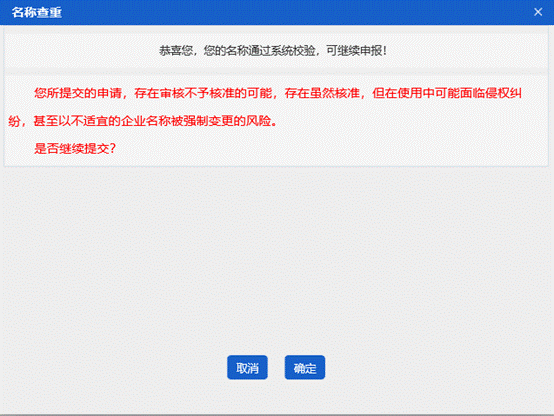Image resolution: width=554 pixels, height=416 pixels.
Task: Click the gray bottom border of the dialog
Action: (x=277, y=415)
